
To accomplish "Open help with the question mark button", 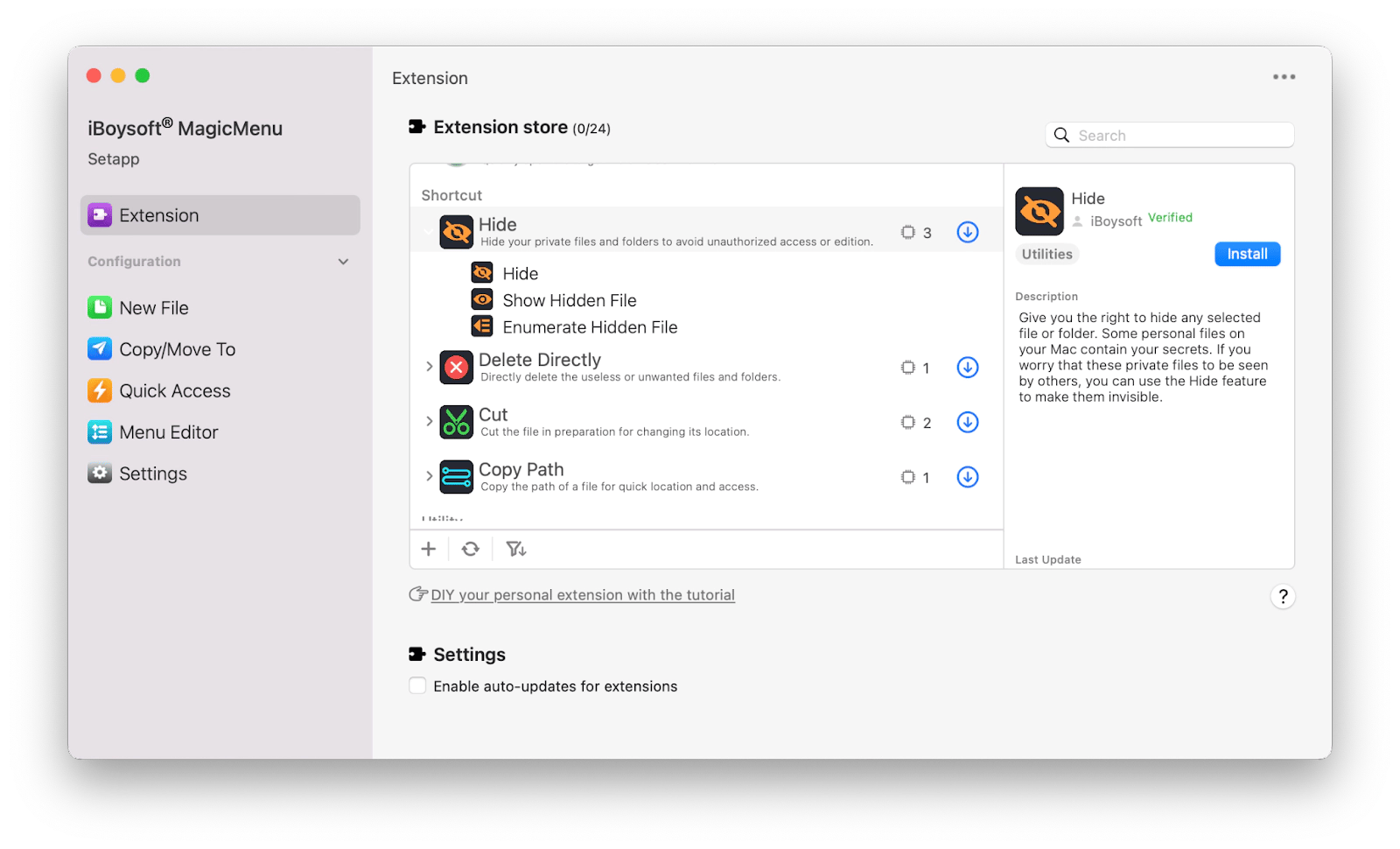I will point(1283,597).
